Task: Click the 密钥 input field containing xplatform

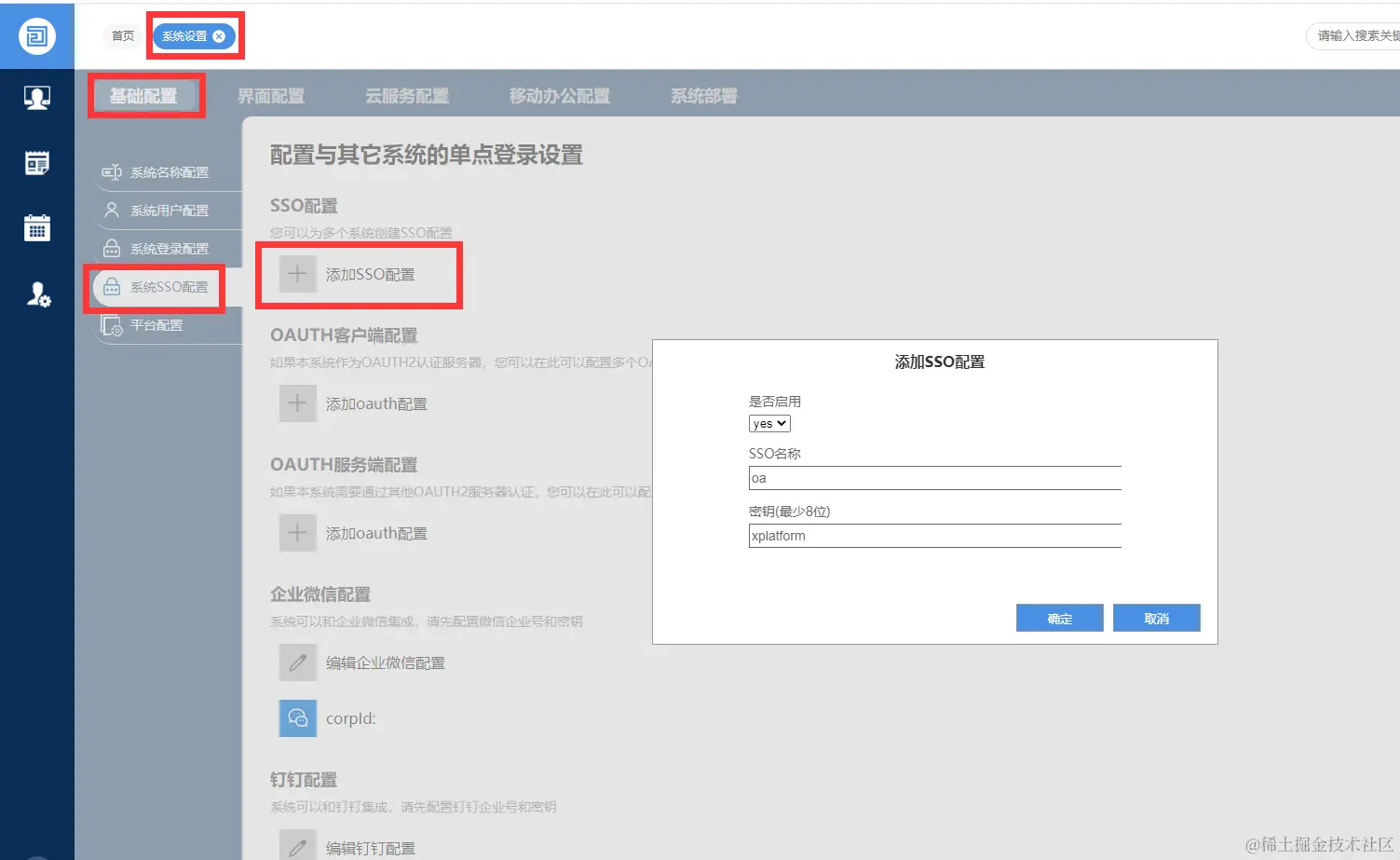Action: point(935,536)
